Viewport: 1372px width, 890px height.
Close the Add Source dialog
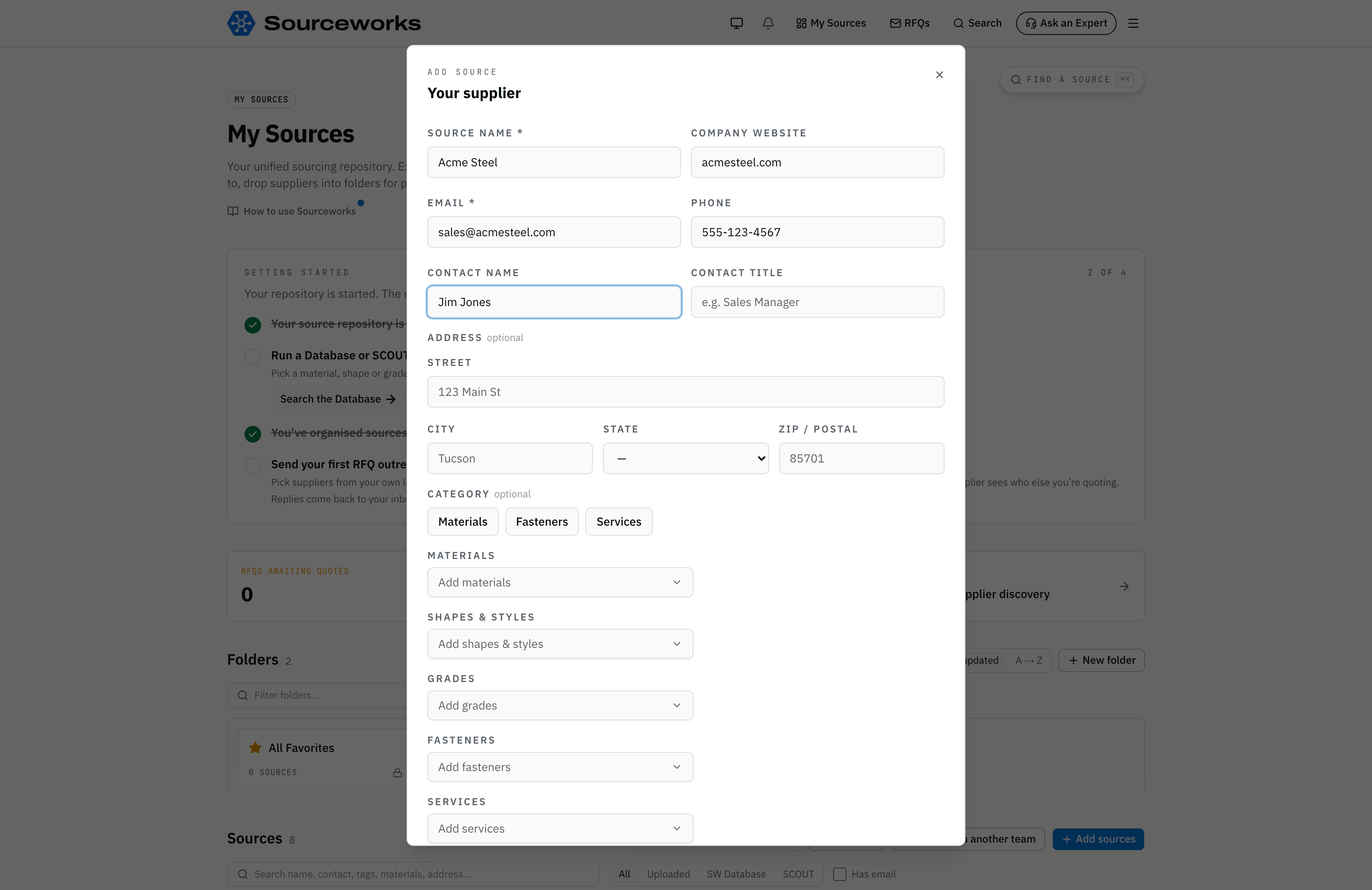pyautogui.click(x=939, y=74)
